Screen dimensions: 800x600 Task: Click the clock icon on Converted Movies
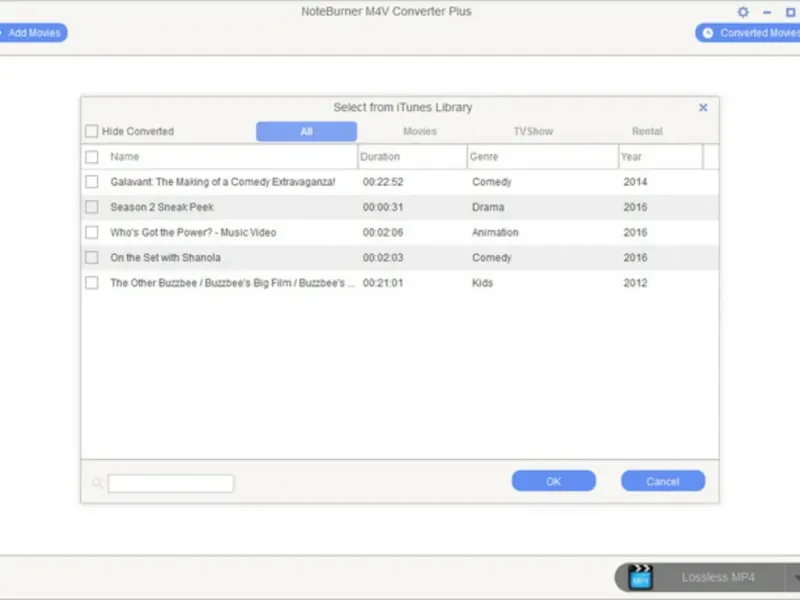[708, 33]
